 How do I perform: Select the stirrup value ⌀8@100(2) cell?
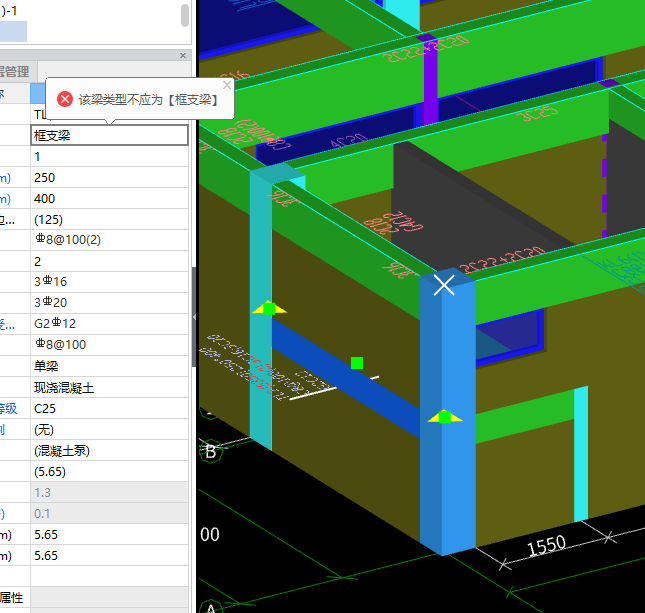coord(109,240)
